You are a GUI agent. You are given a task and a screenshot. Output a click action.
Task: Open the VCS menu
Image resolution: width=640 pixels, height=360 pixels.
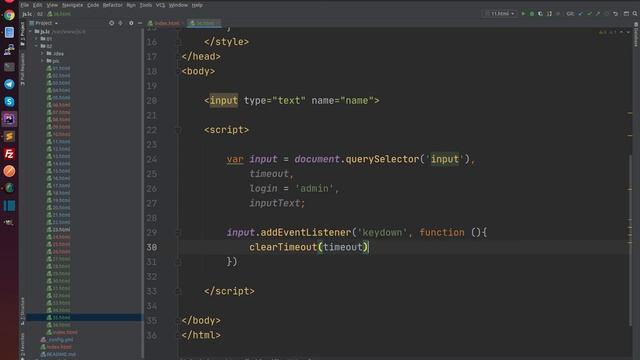coord(160,5)
